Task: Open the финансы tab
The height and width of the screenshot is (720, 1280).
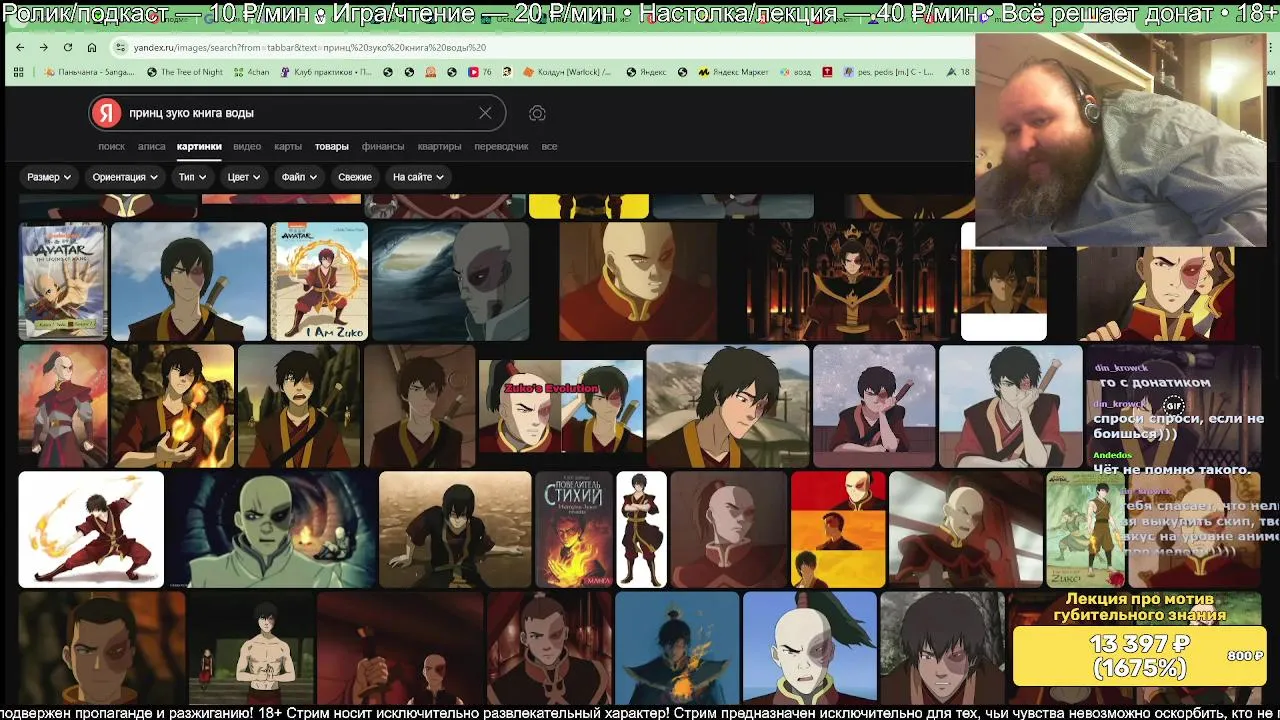Action: [383, 146]
